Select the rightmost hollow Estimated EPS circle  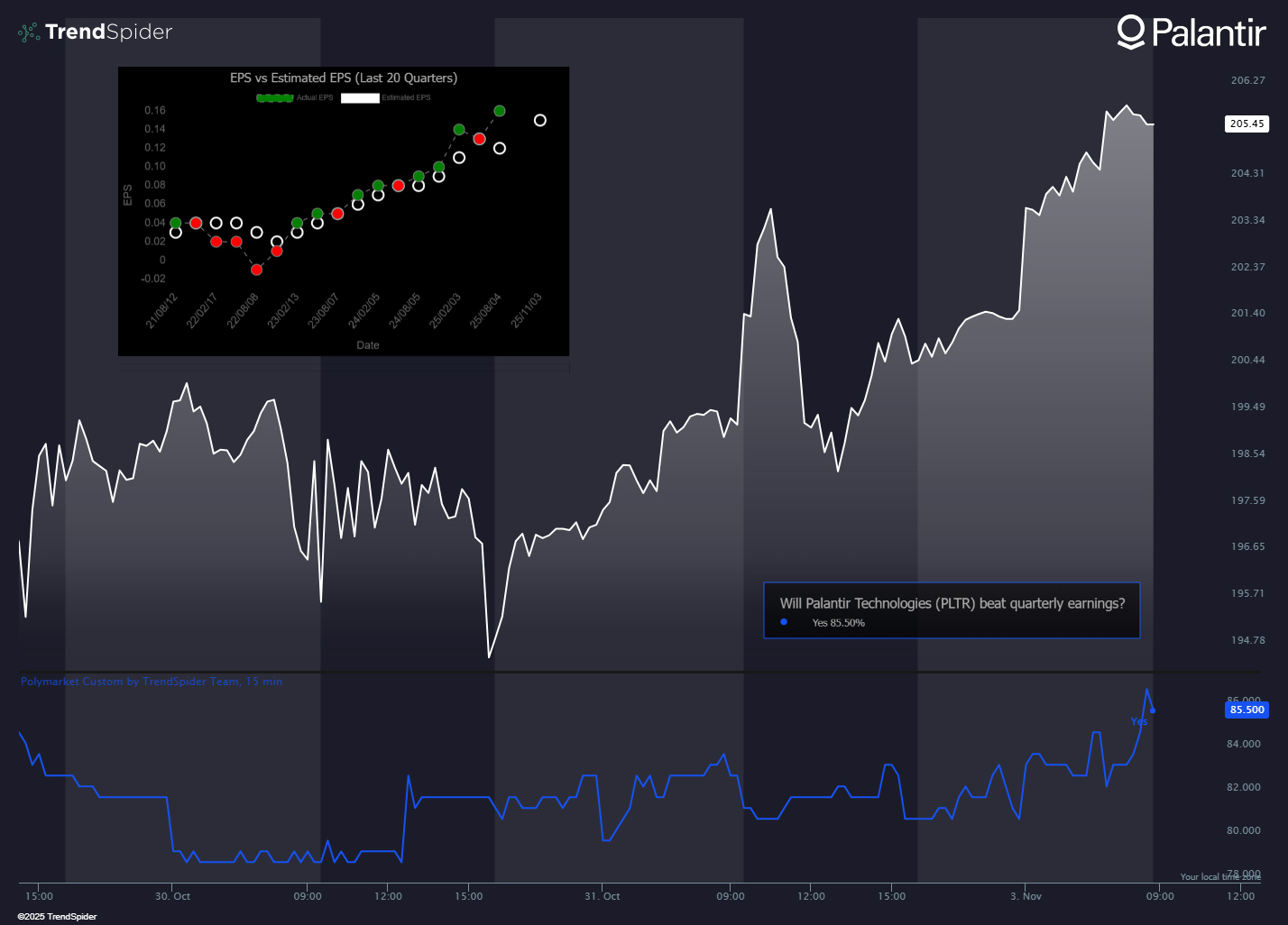pos(539,120)
